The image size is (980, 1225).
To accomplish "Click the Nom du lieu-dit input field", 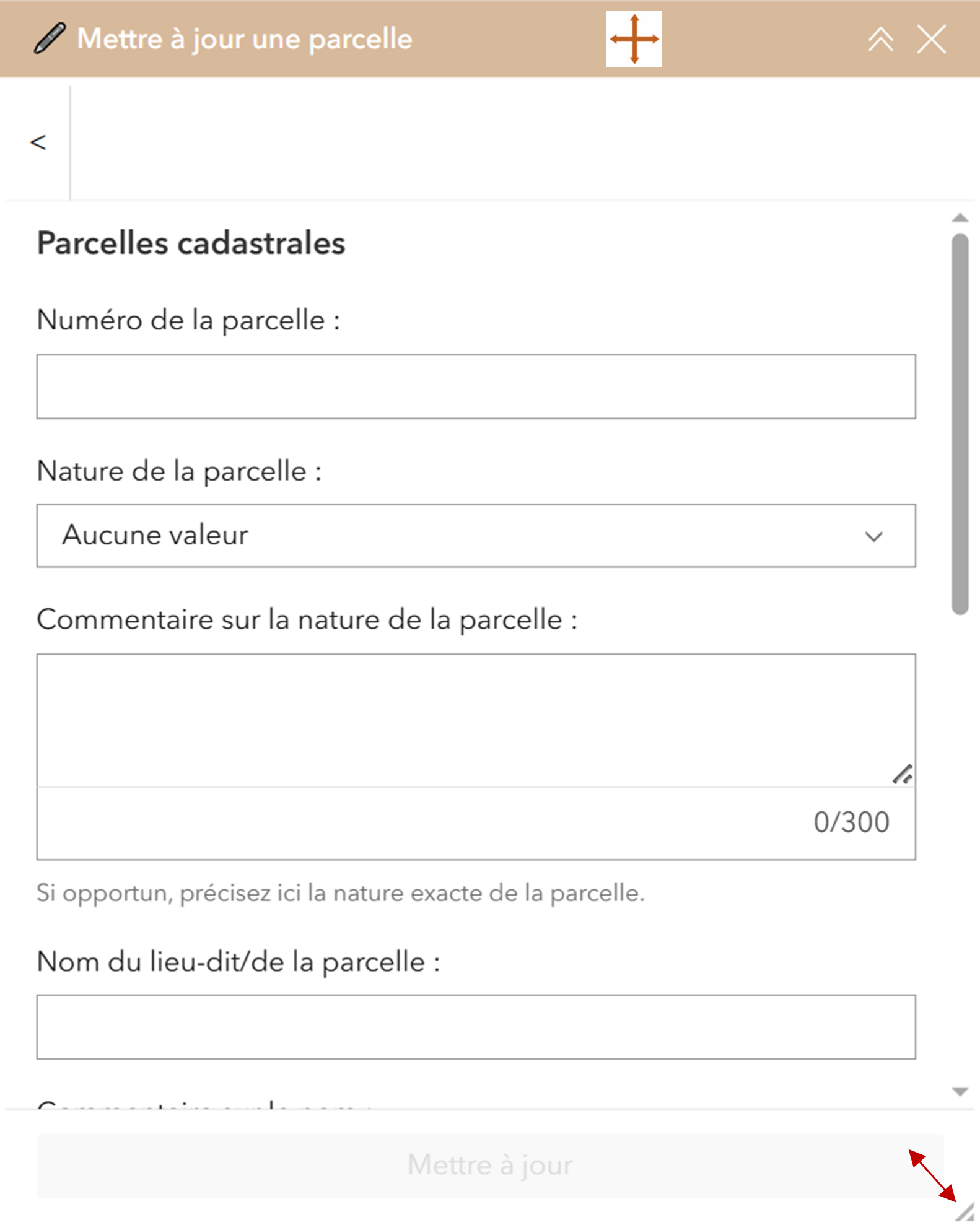I will [476, 1027].
